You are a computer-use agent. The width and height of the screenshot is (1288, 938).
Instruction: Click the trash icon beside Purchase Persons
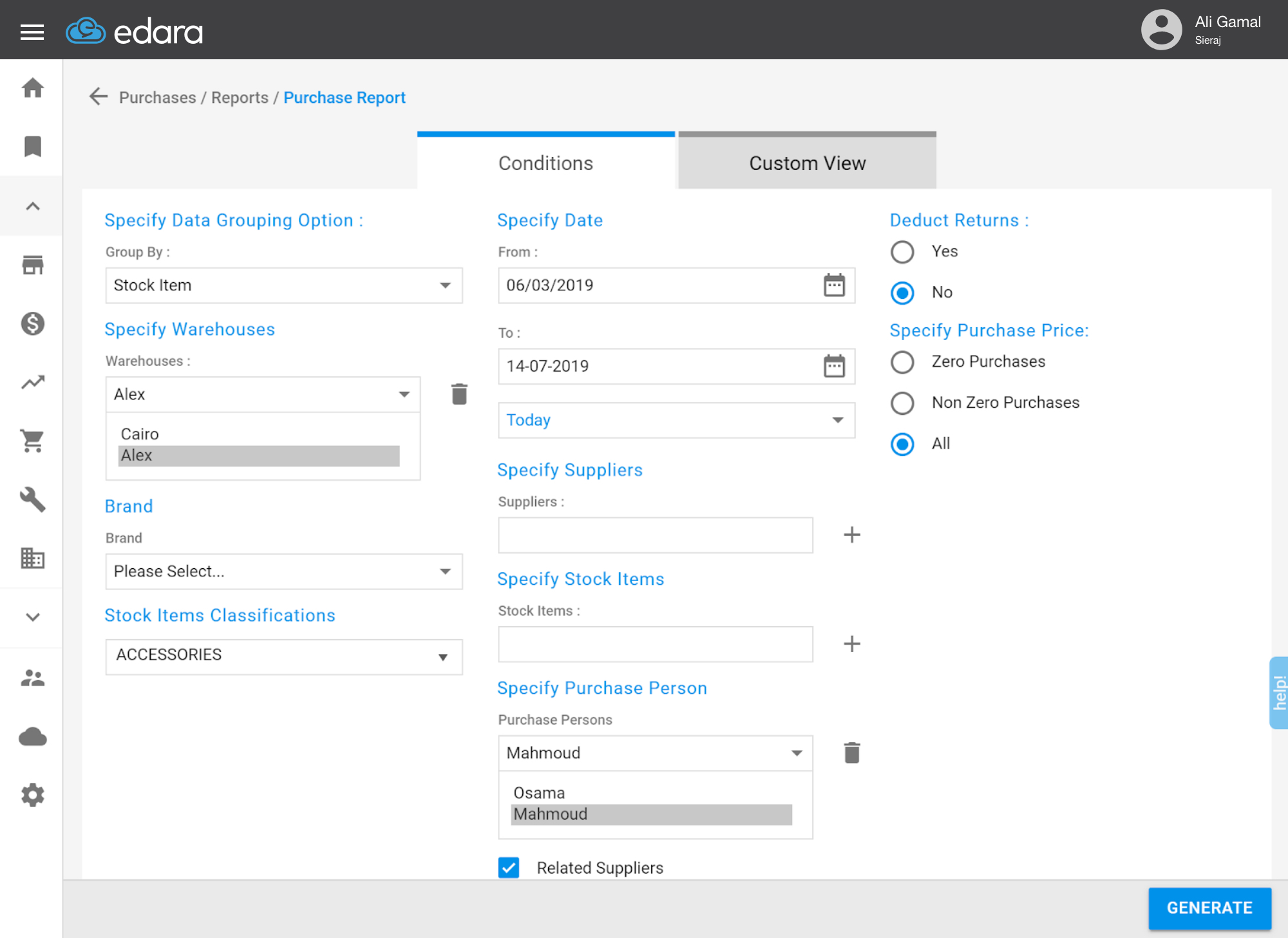[851, 752]
